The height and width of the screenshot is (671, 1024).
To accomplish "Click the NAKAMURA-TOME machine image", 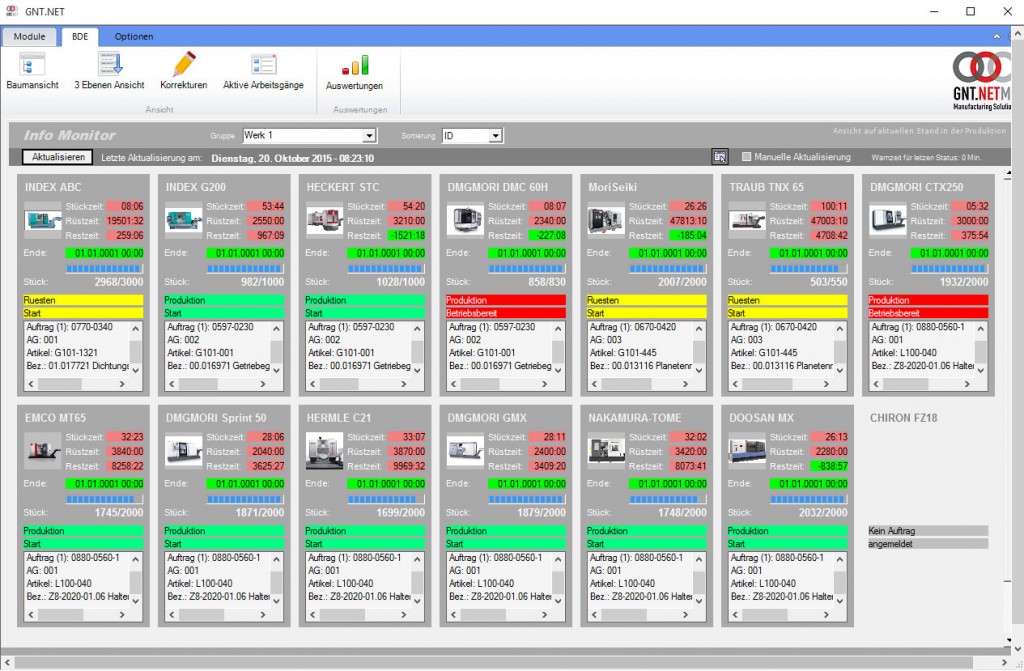I will (x=606, y=451).
